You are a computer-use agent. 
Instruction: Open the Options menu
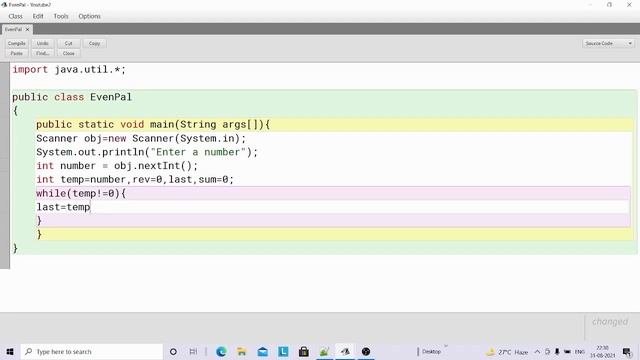tap(89, 16)
